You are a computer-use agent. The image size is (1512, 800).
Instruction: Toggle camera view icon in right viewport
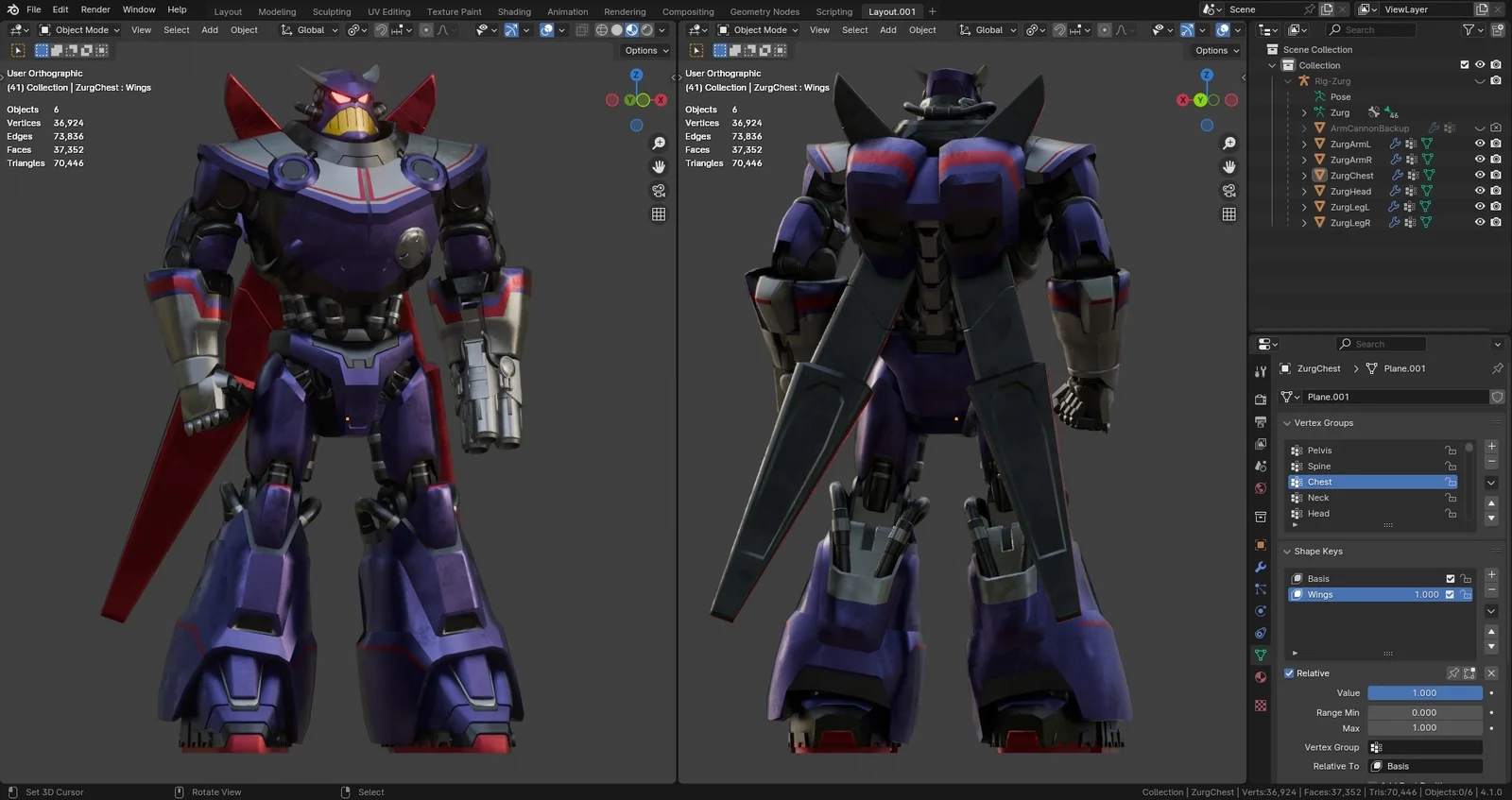(1229, 191)
